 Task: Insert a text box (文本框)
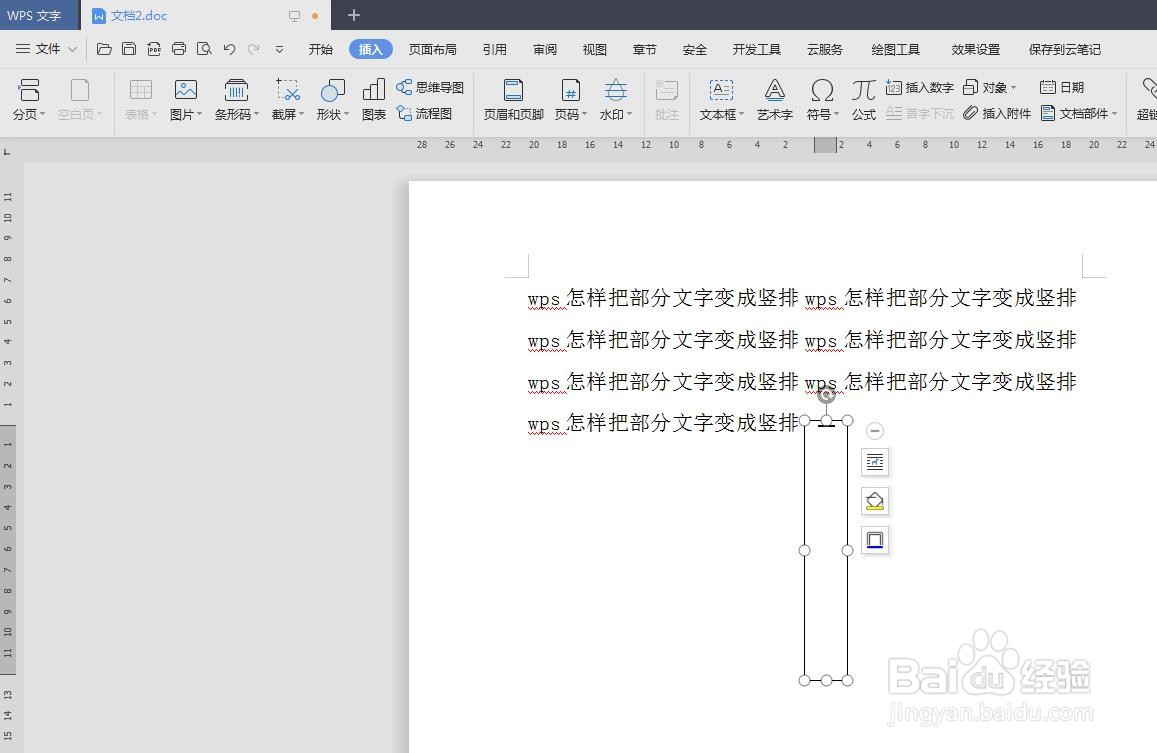pyautogui.click(x=722, y=100)
